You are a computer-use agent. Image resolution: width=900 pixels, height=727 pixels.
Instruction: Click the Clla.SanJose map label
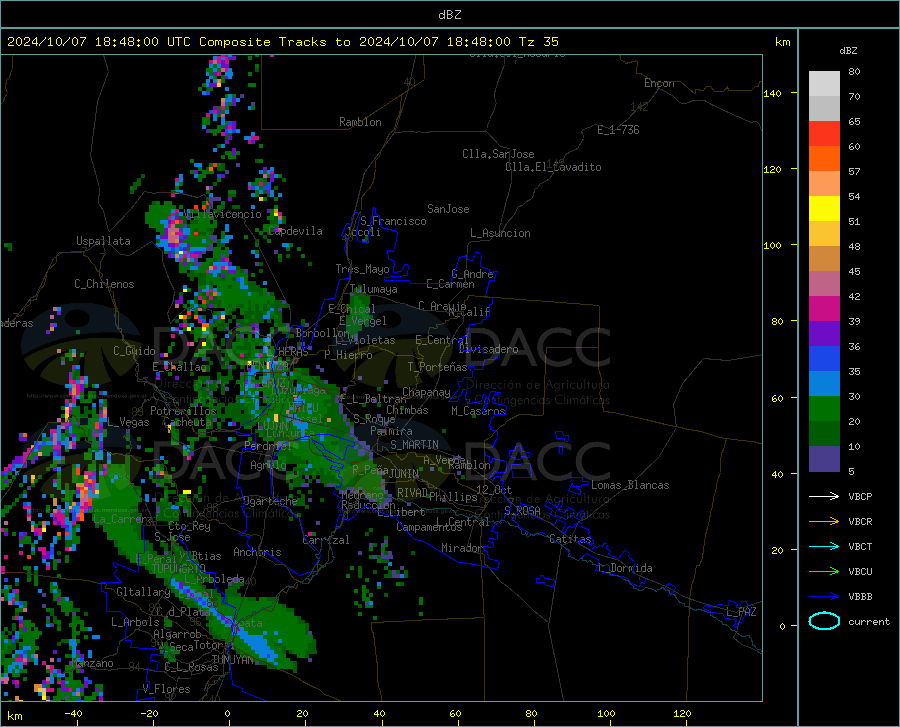pyautogui.click(x=498, y=154)
